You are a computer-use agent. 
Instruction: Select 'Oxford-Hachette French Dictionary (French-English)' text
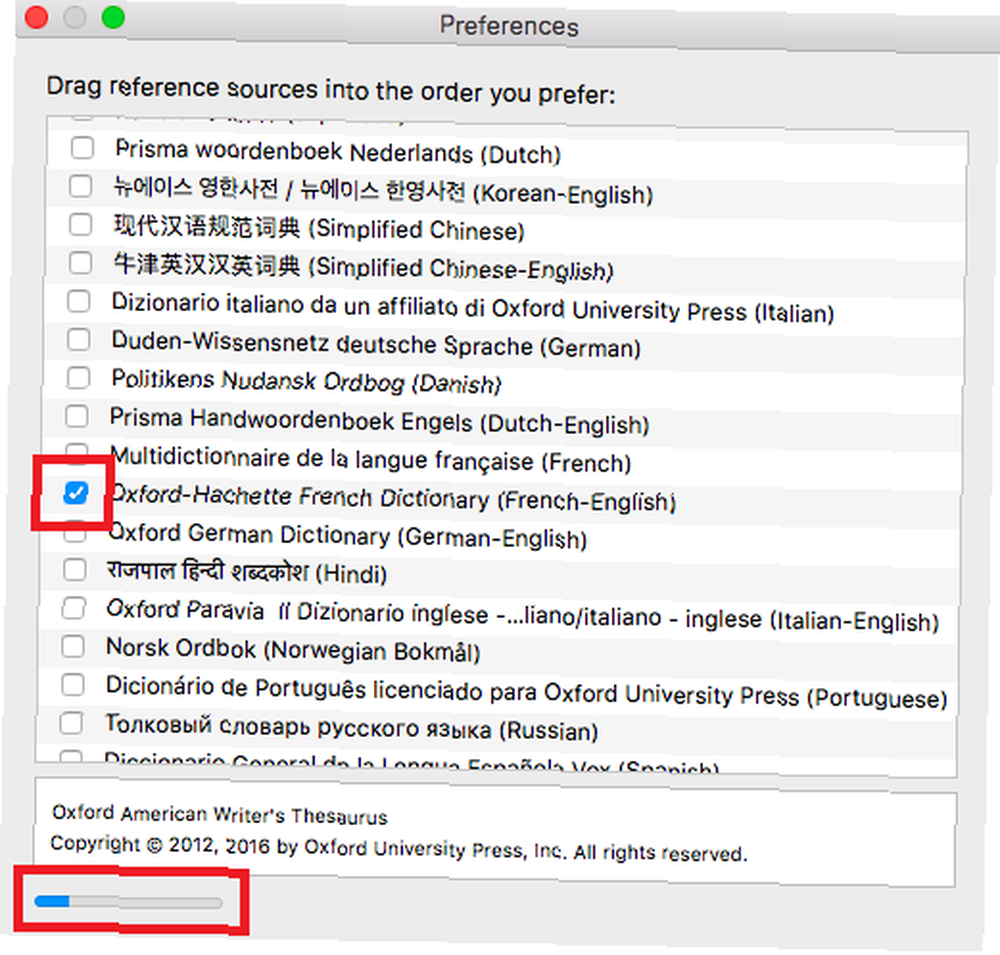[x=392, y=498]
